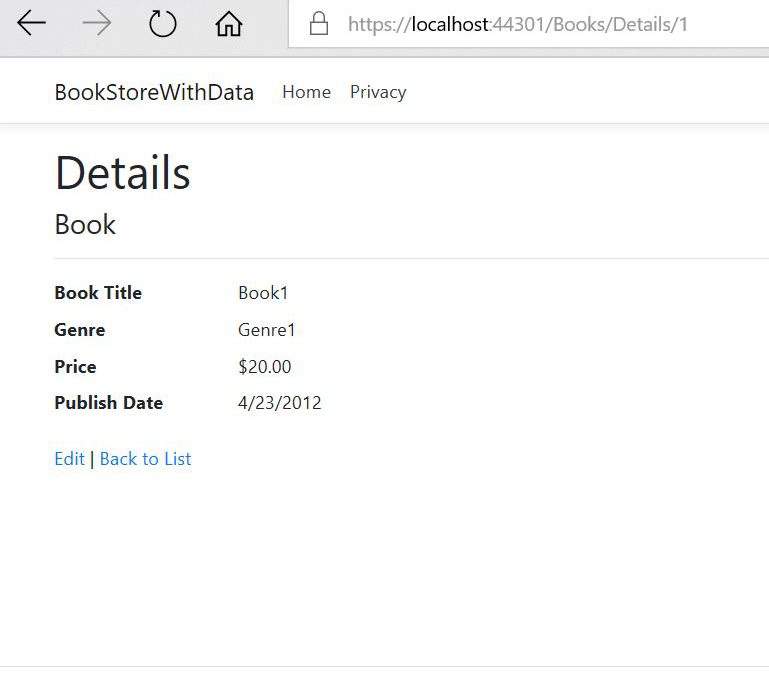The image size is (769, 675).
Task: Select the Book1 title value
Action: click(263, 293)
